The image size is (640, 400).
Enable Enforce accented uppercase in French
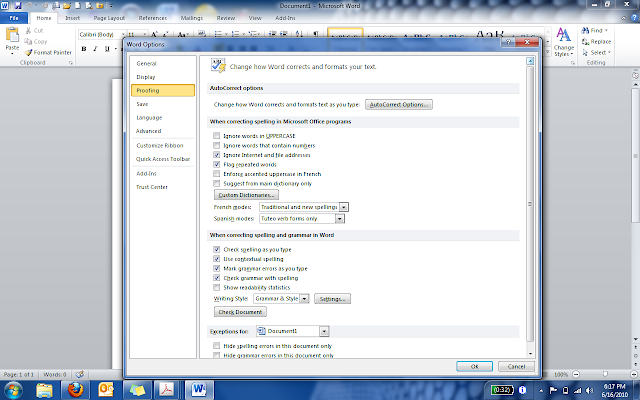216,174
